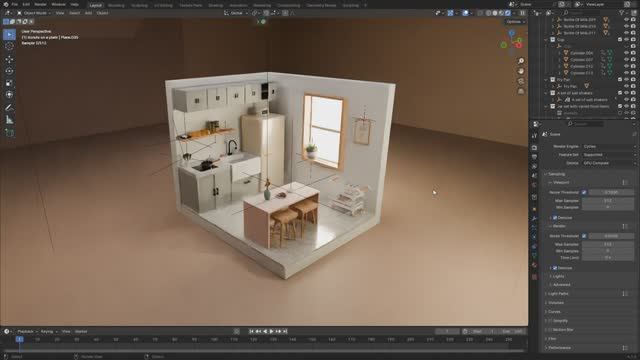Open the Edit menu
Viewport: 640px width, 360px height.
(x=26, y=4)
